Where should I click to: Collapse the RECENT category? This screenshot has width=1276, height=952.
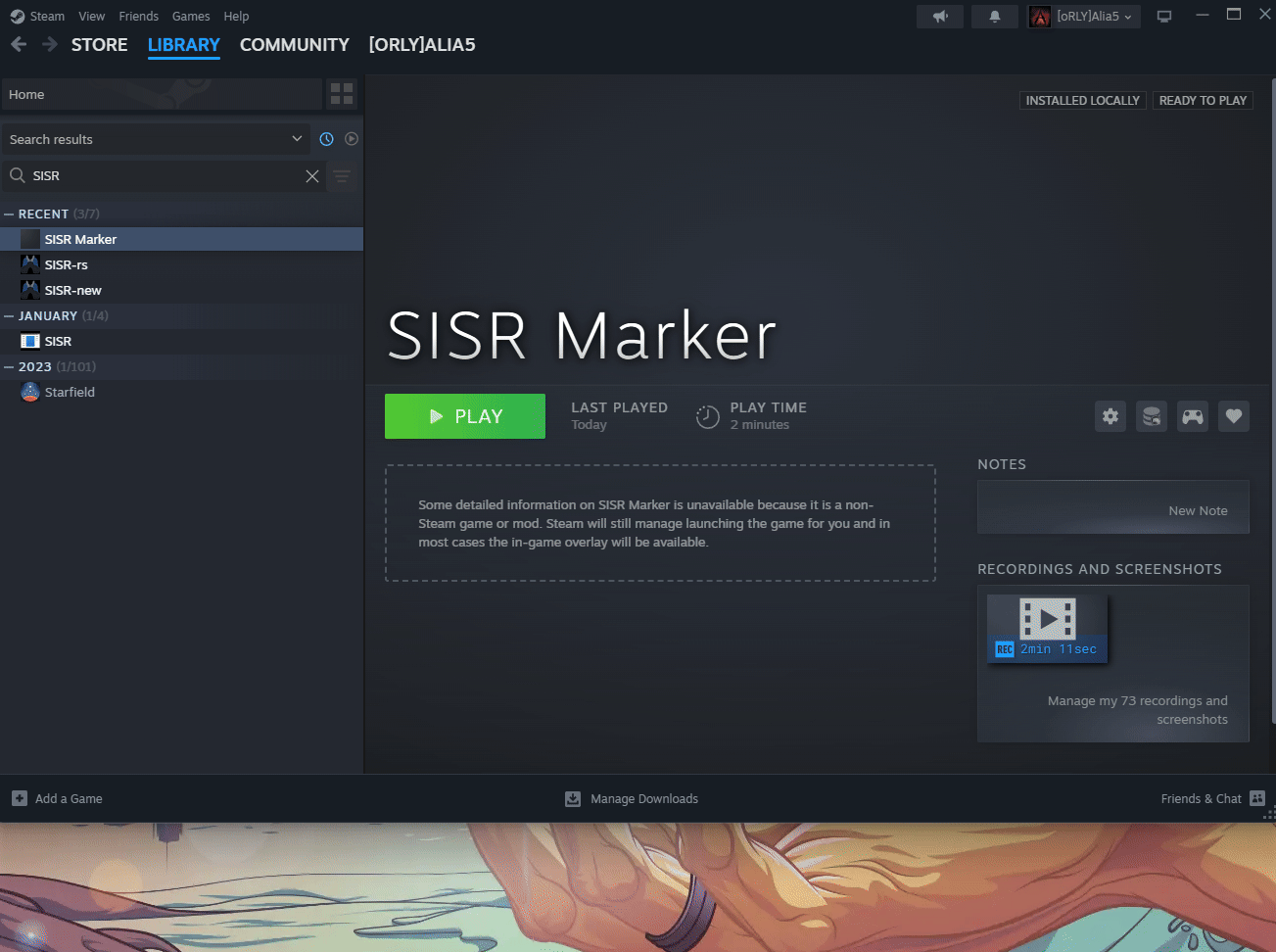tap(9, 214)
